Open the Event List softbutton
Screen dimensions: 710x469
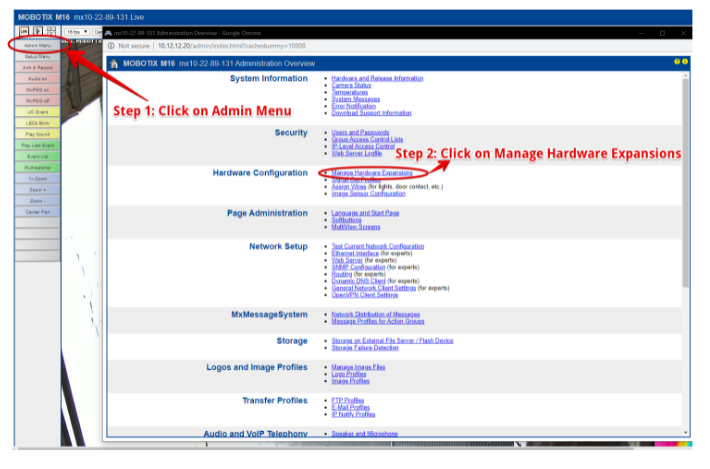[x=38, y=156]
